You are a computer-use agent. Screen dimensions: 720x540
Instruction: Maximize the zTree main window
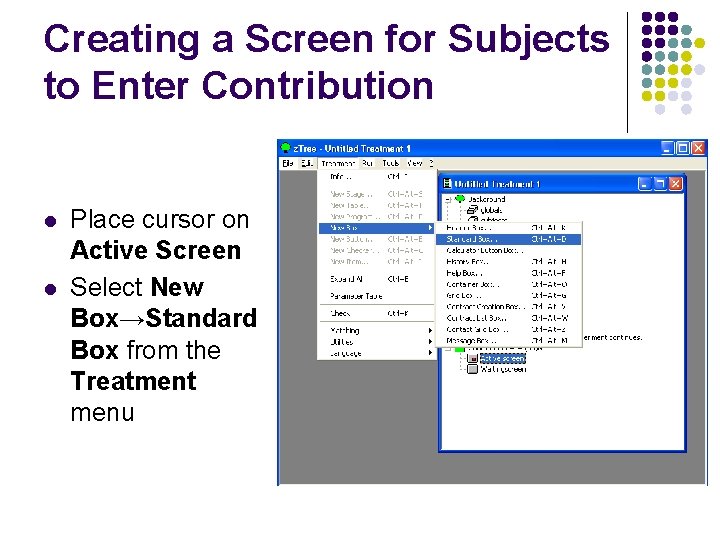(683, 148)
